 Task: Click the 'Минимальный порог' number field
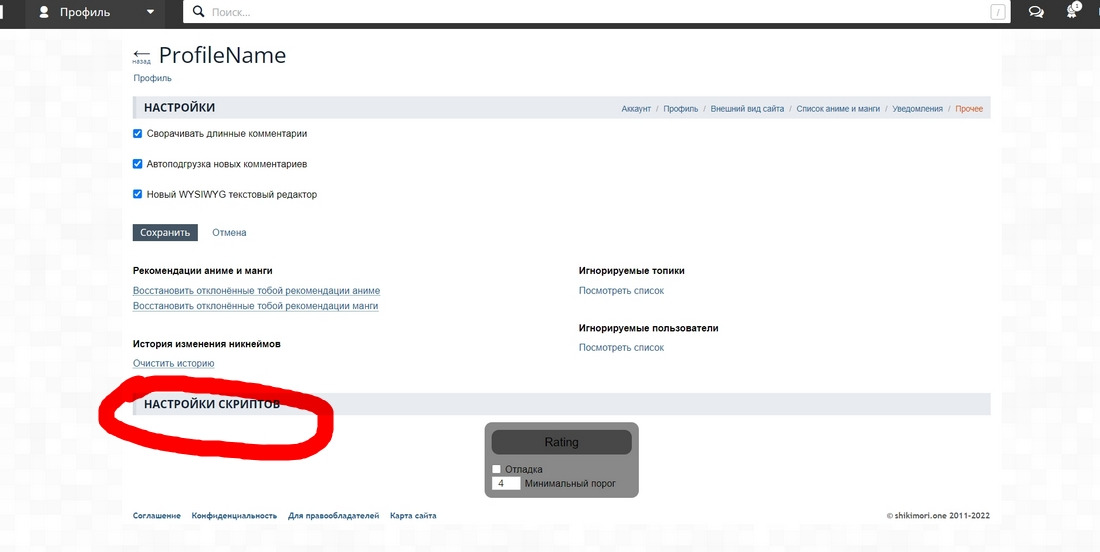click(x=507, y=483)
